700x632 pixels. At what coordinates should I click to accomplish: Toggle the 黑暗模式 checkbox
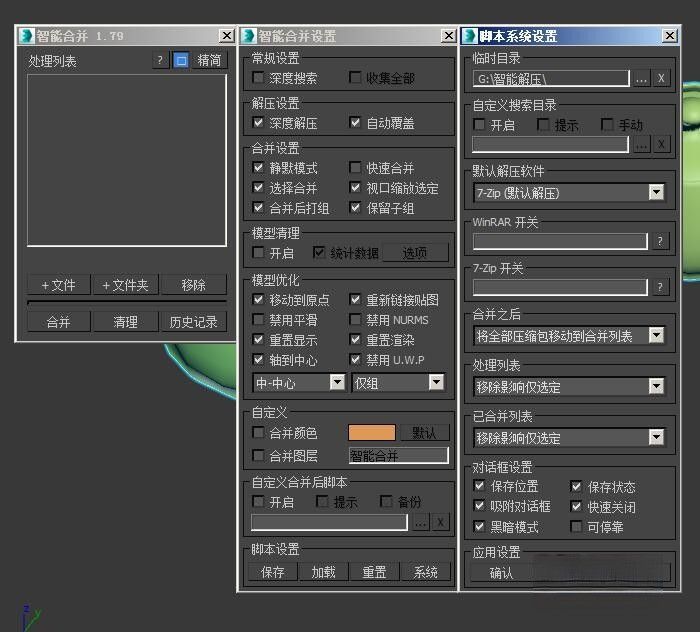(479, 527)
